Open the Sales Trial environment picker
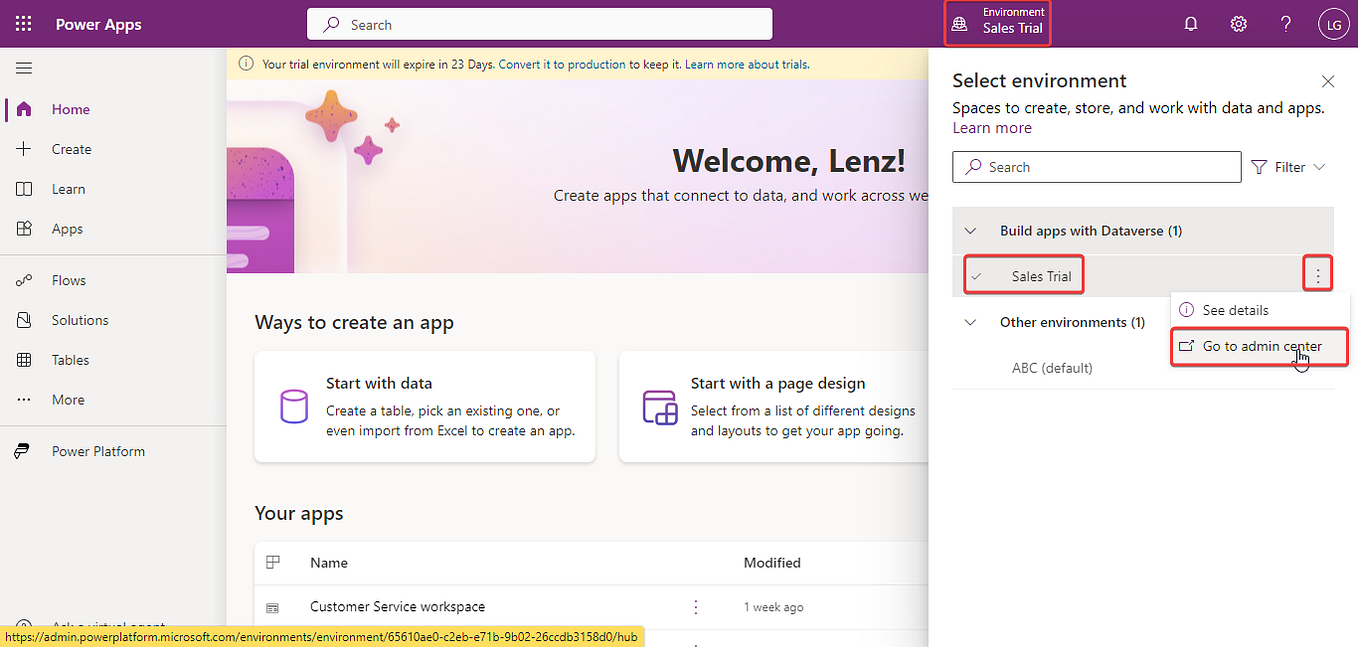The height and width of the screenshot is (647, 1358). 996,23
